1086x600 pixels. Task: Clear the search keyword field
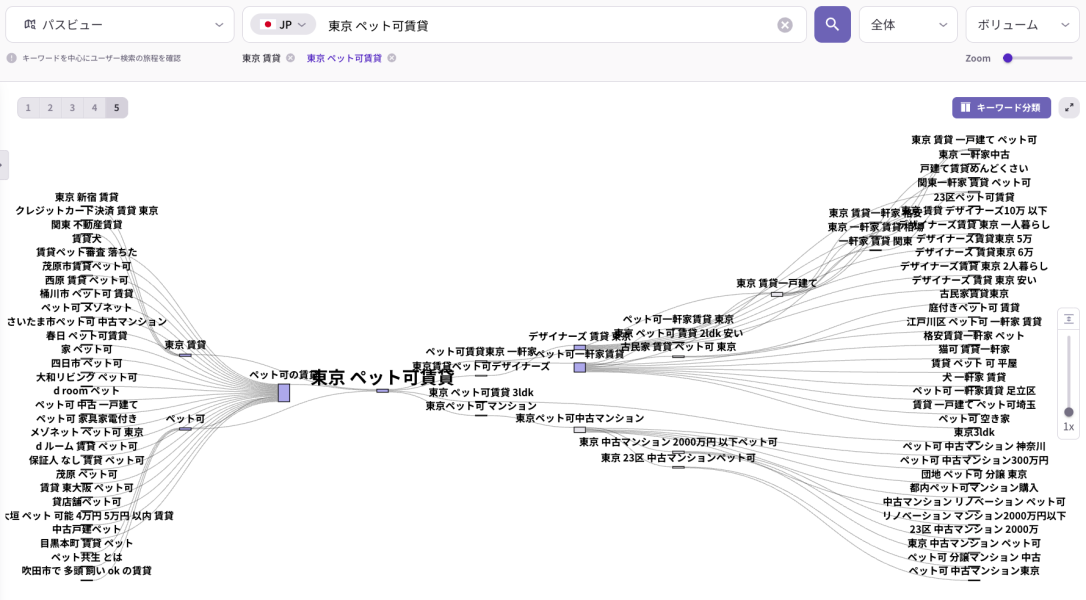click(785, 25)
